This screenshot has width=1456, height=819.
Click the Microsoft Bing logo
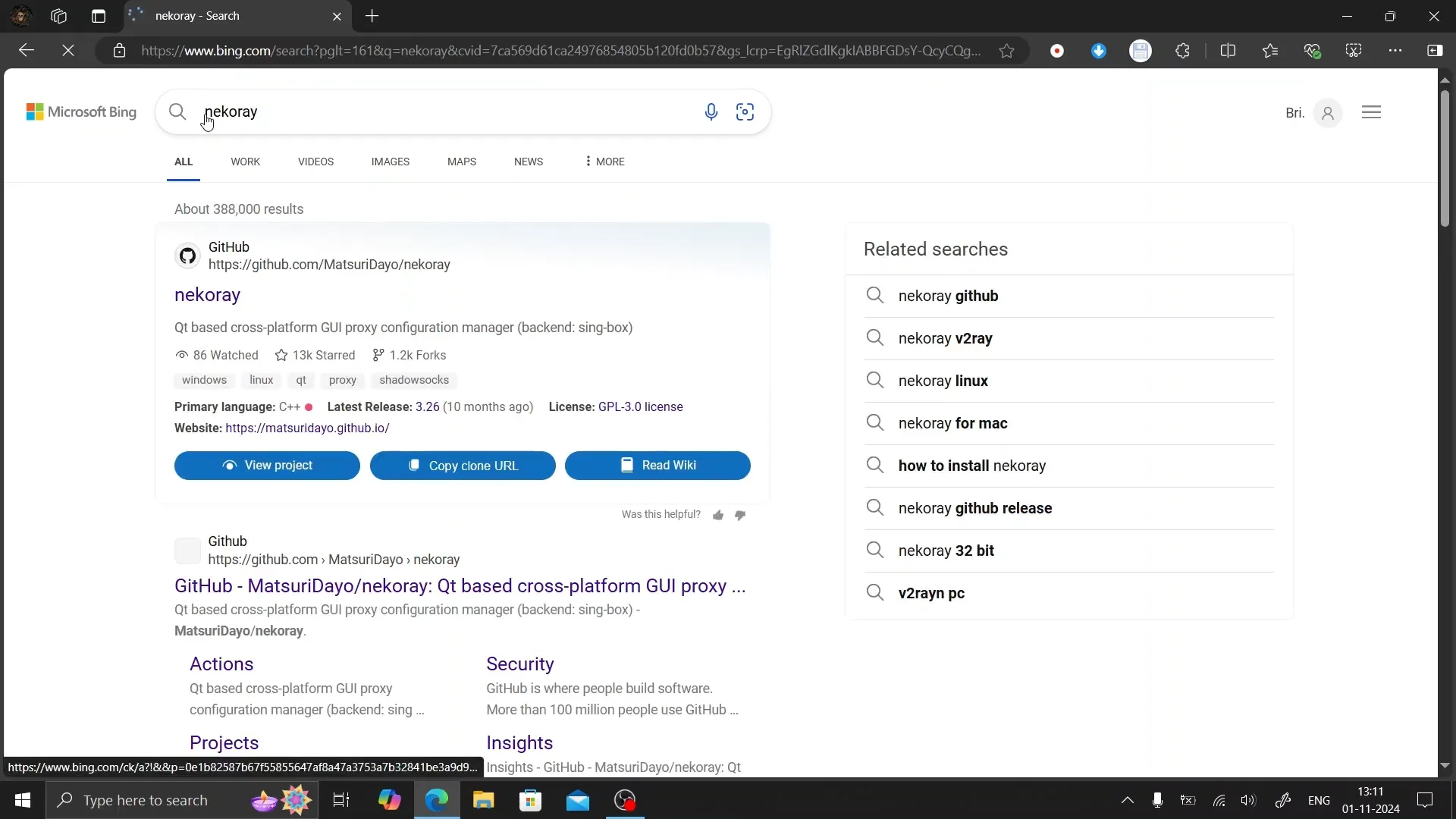pyautogui.click(x=80, y=111)
